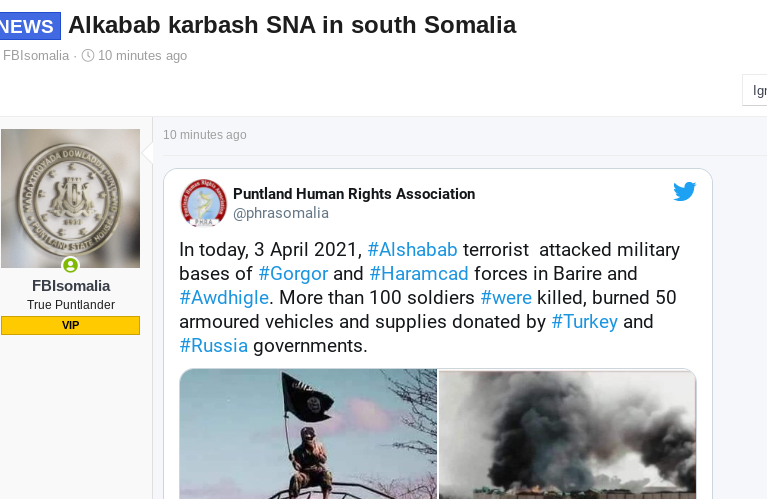
Task: Open the FBIsomalia username below avatar
Action: (71, 286)
